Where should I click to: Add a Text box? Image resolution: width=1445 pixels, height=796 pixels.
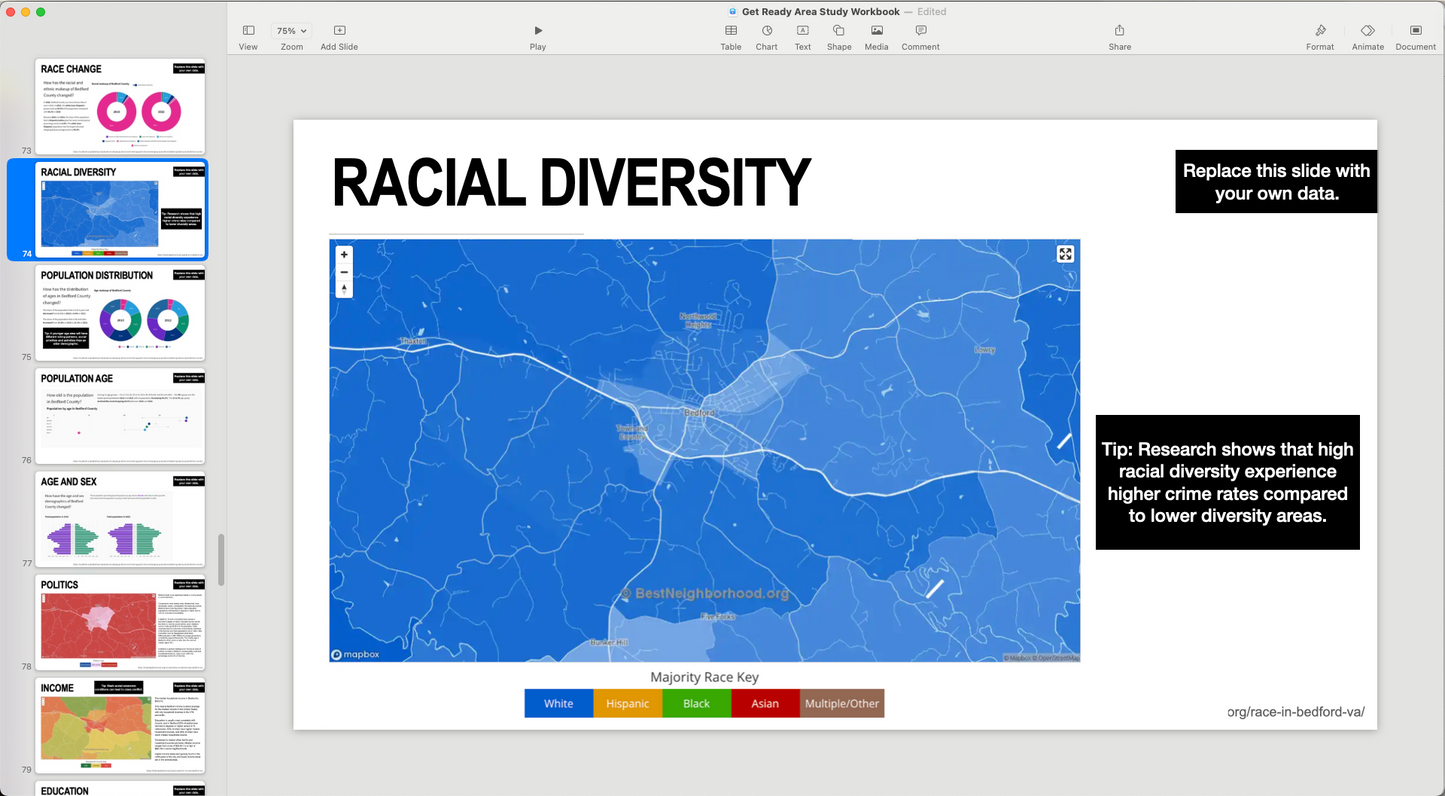tap(803, 37)
